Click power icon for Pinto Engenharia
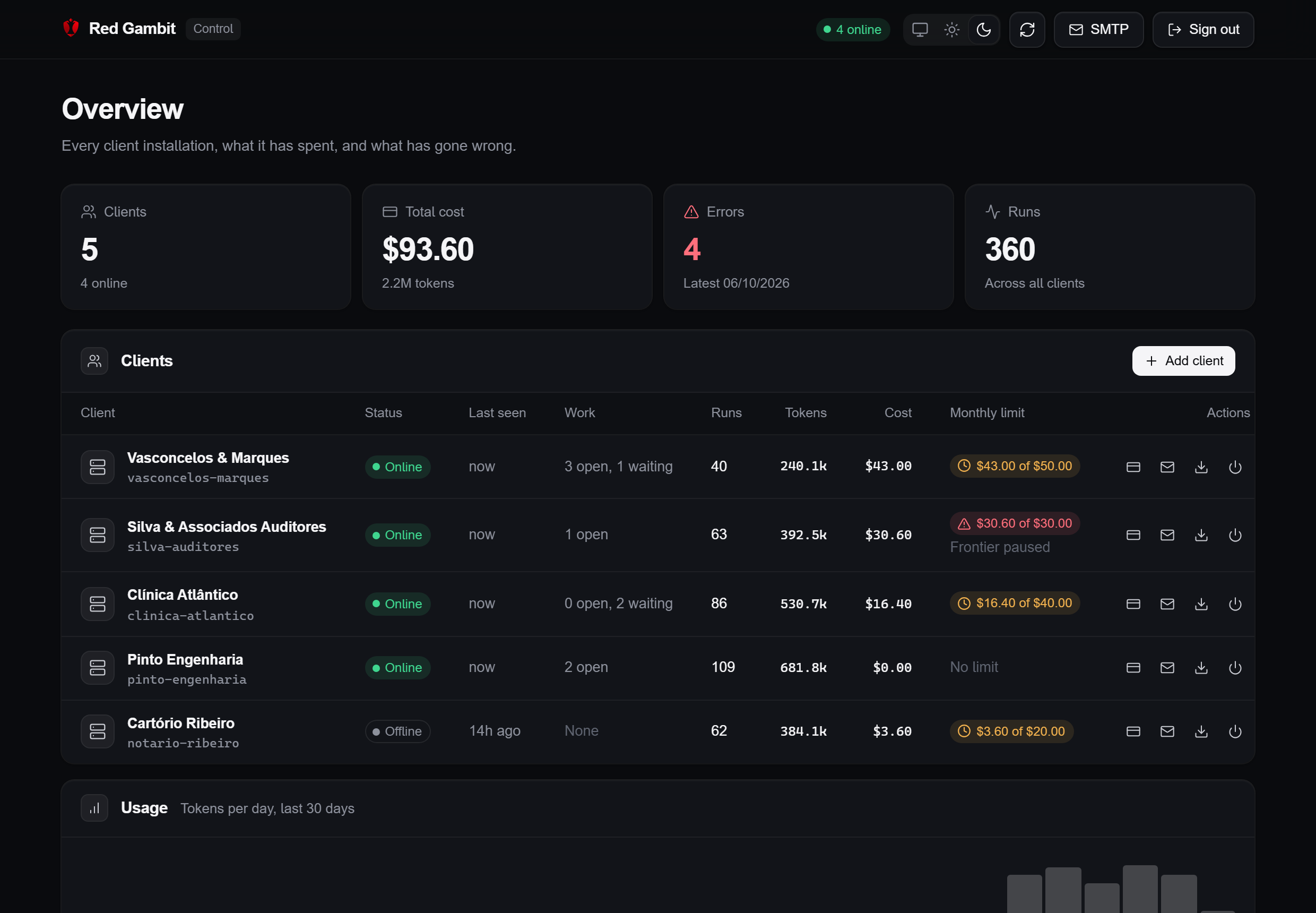Image resolution: width=1316 pixels, height=913 pixels. [x=1235, y=668]
